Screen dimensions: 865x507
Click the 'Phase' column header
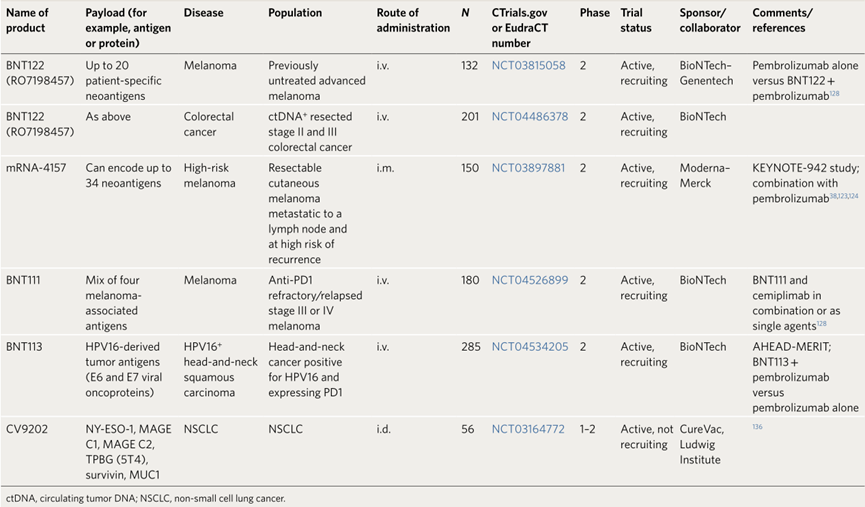595,13
